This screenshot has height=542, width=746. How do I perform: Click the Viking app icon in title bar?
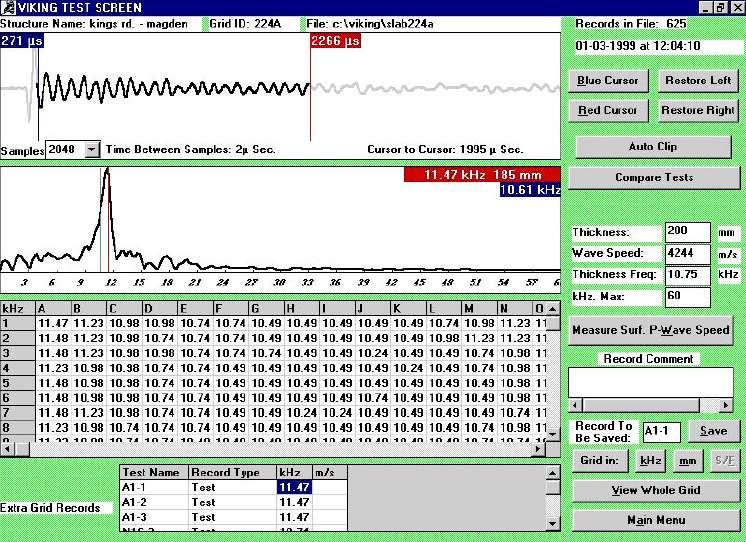(8, 8)
